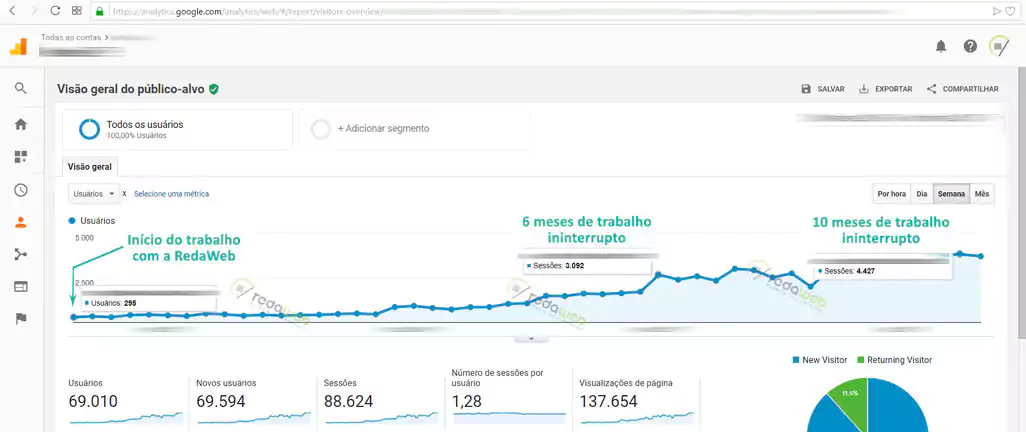This screenshot has width=1026, height=432.
Task: Open the Customization dashboards sidebar icon
Action: [x=20, y=157]
